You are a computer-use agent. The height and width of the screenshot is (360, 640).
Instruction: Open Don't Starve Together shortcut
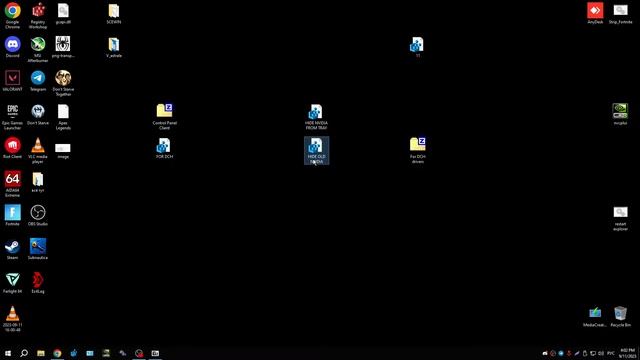tap(63, 83)
